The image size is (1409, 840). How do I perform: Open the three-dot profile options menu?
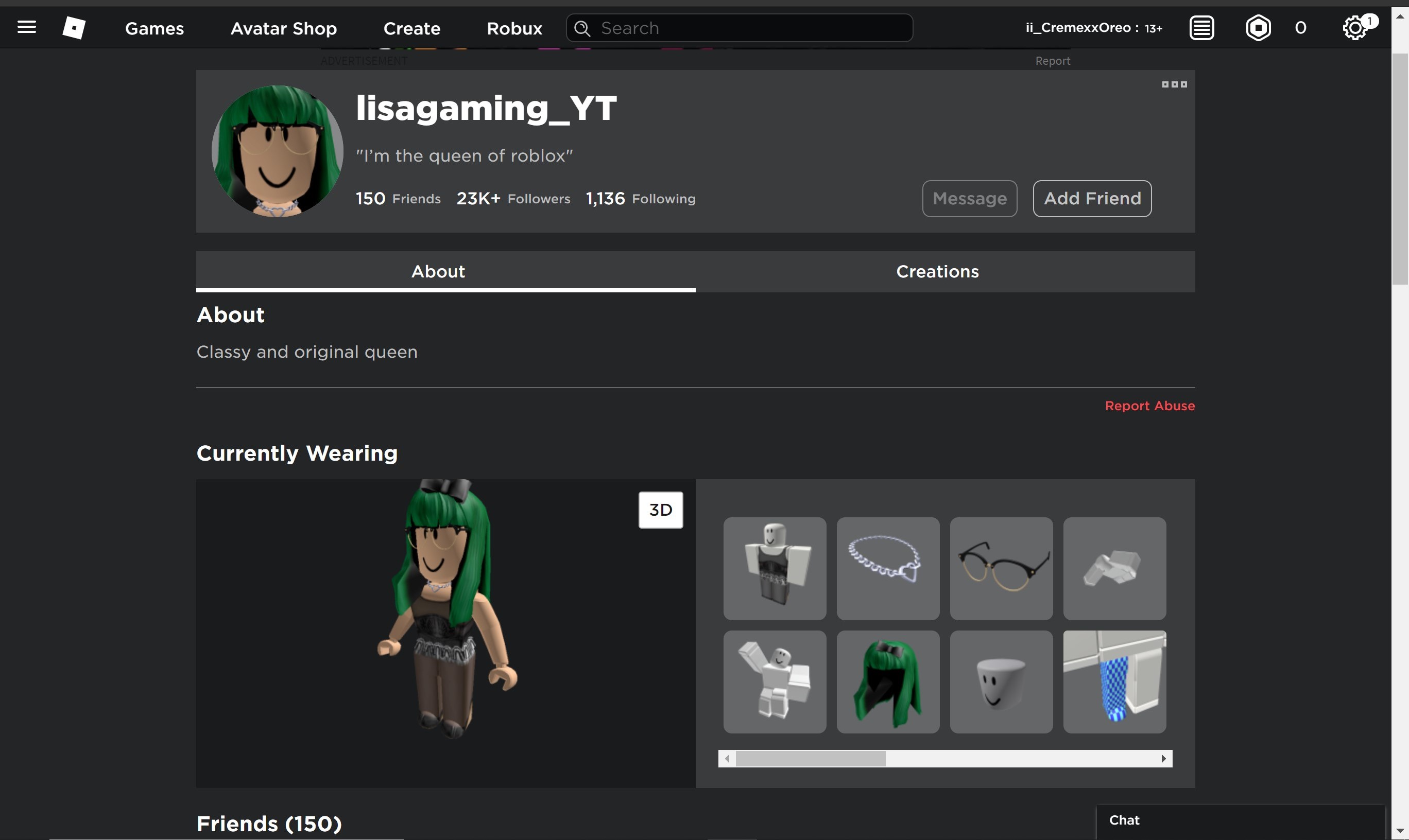click(x=1174, y=84)
